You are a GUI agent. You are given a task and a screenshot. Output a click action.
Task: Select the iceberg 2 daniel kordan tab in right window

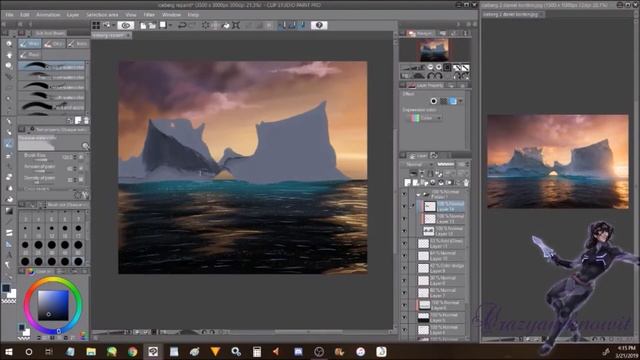point(512,14)
